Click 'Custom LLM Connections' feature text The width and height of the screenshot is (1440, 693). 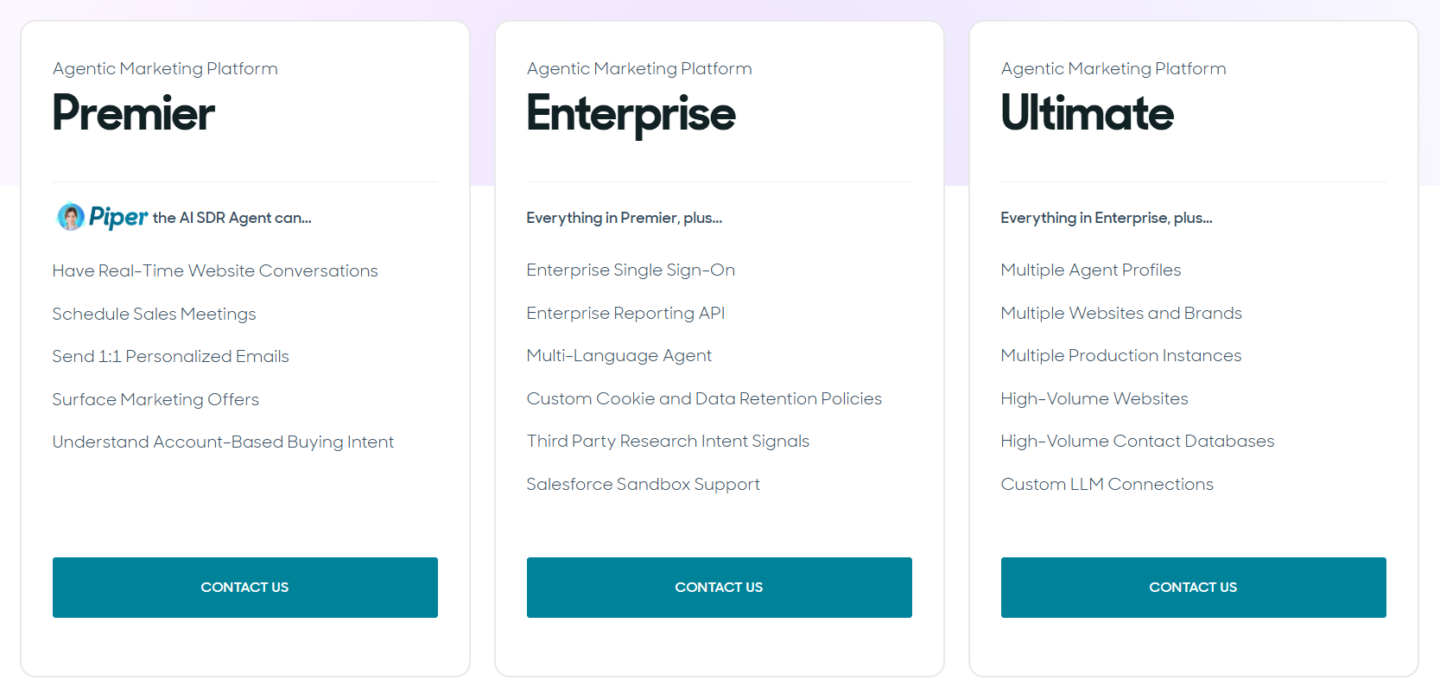(x=1107, y=484)
